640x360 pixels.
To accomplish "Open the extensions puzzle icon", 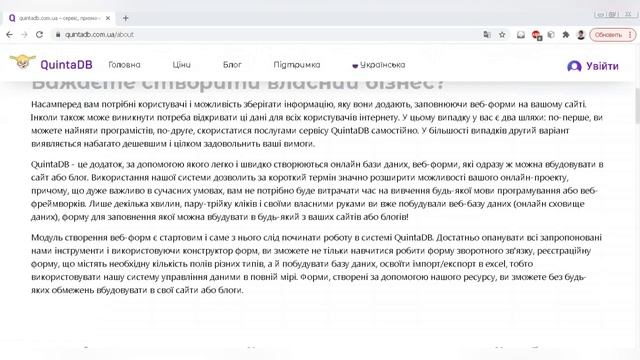I will coord(566,35).
